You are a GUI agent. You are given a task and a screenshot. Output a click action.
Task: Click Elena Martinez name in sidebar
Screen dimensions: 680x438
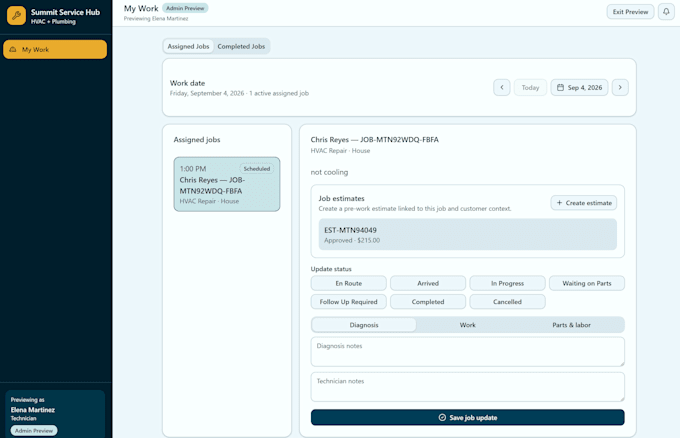33,410
